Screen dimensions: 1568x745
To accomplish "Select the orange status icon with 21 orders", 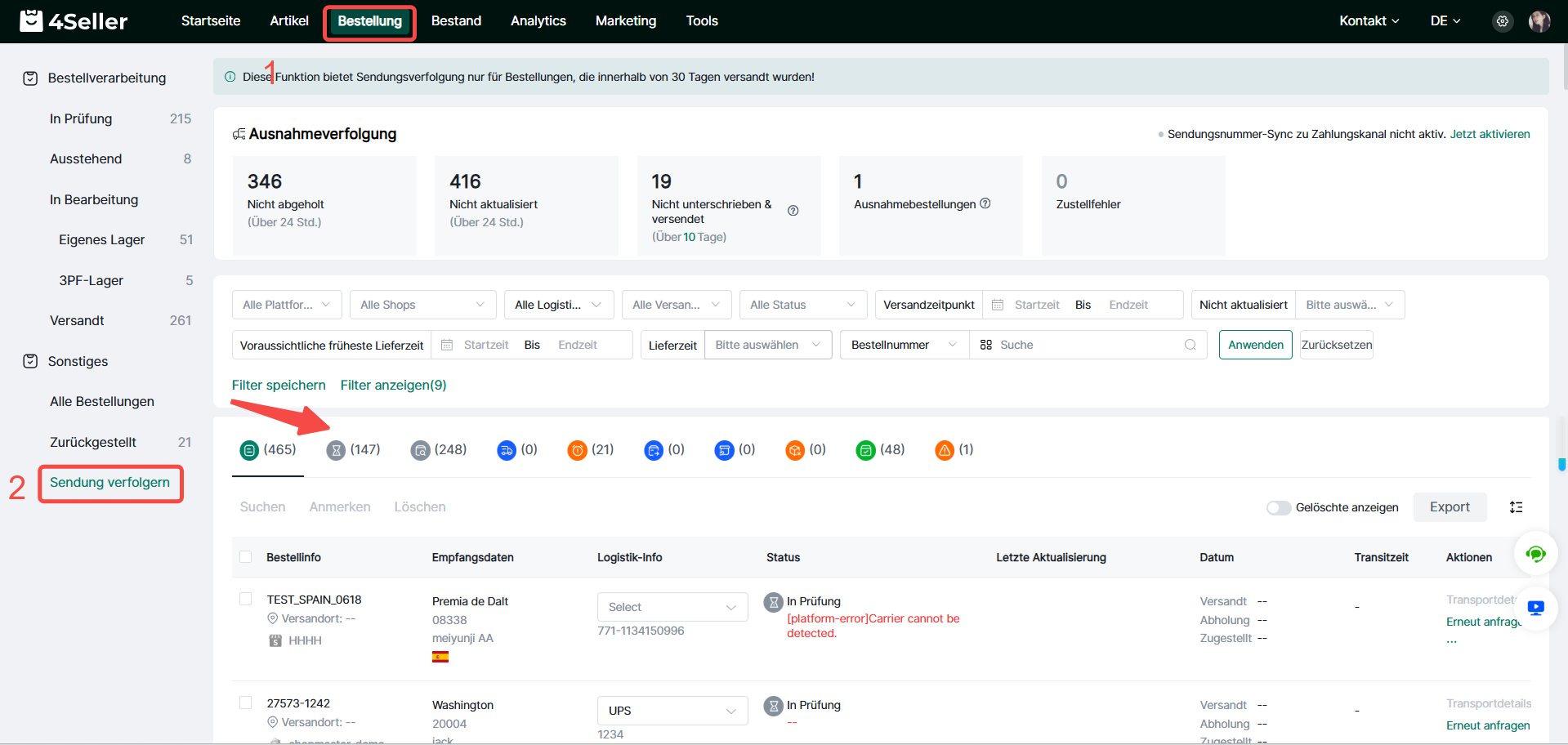I will [578, 450].
